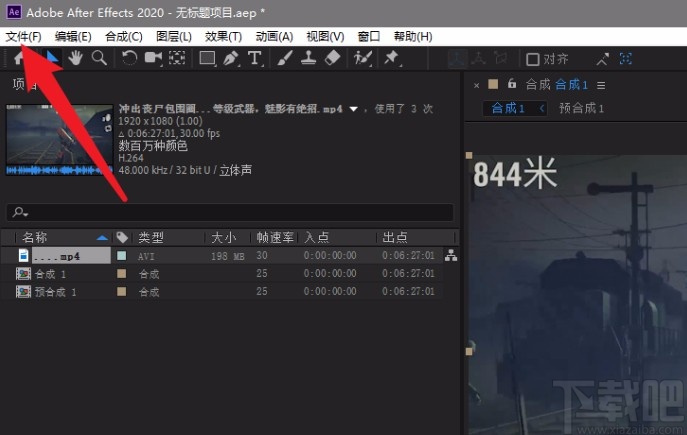Switch to 合成1 breadcrumb tab in viewer
The height and width of the screenshot is (435, 687).
[x=508, y=108]
